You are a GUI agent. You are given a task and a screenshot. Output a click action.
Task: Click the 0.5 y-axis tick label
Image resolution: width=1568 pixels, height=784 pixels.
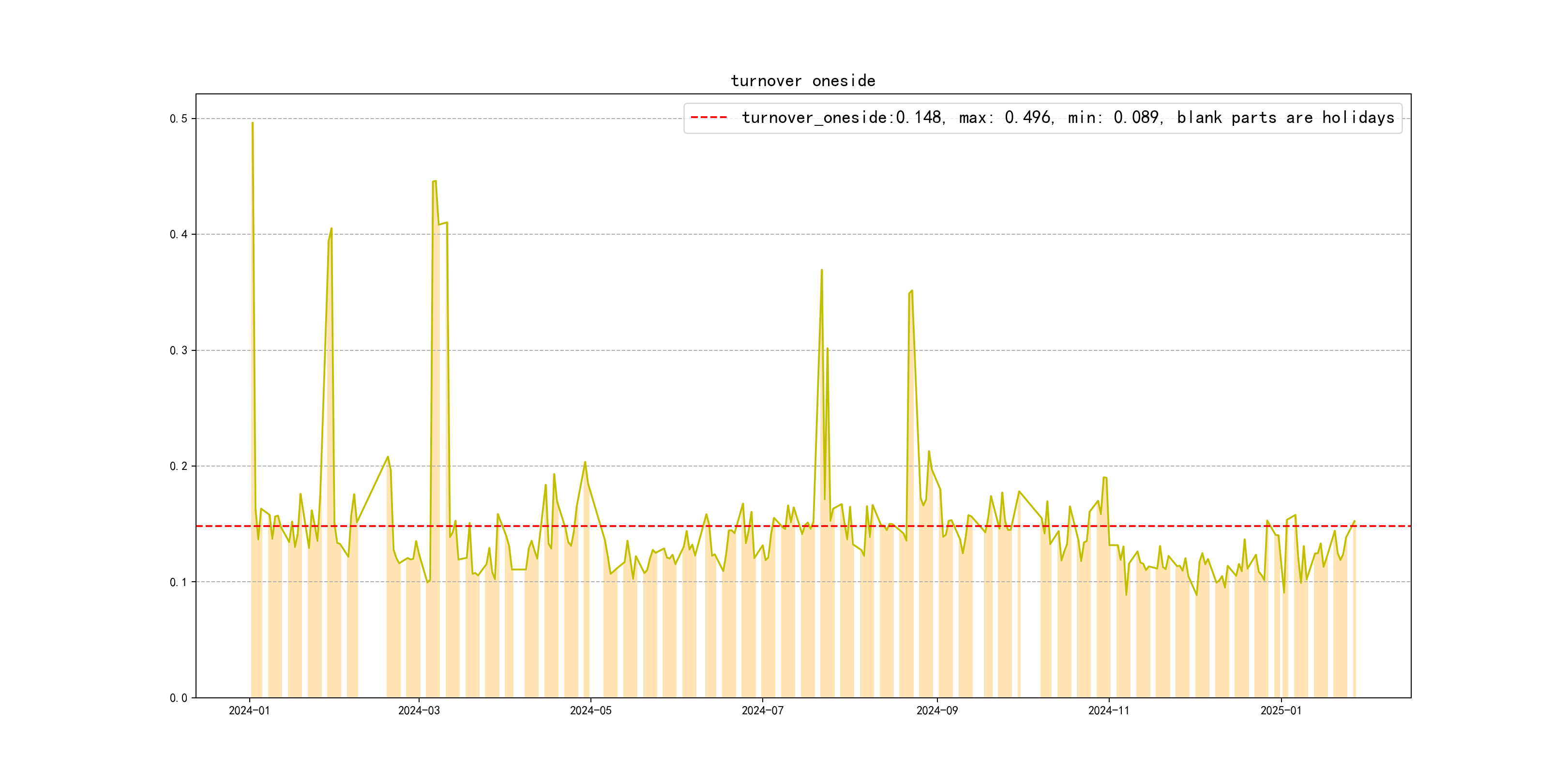click(x=179, y=119)
